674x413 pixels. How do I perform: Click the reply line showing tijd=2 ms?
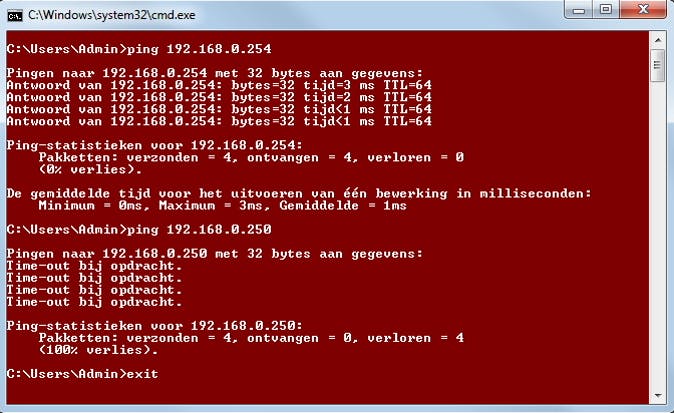tap(219, 97)
